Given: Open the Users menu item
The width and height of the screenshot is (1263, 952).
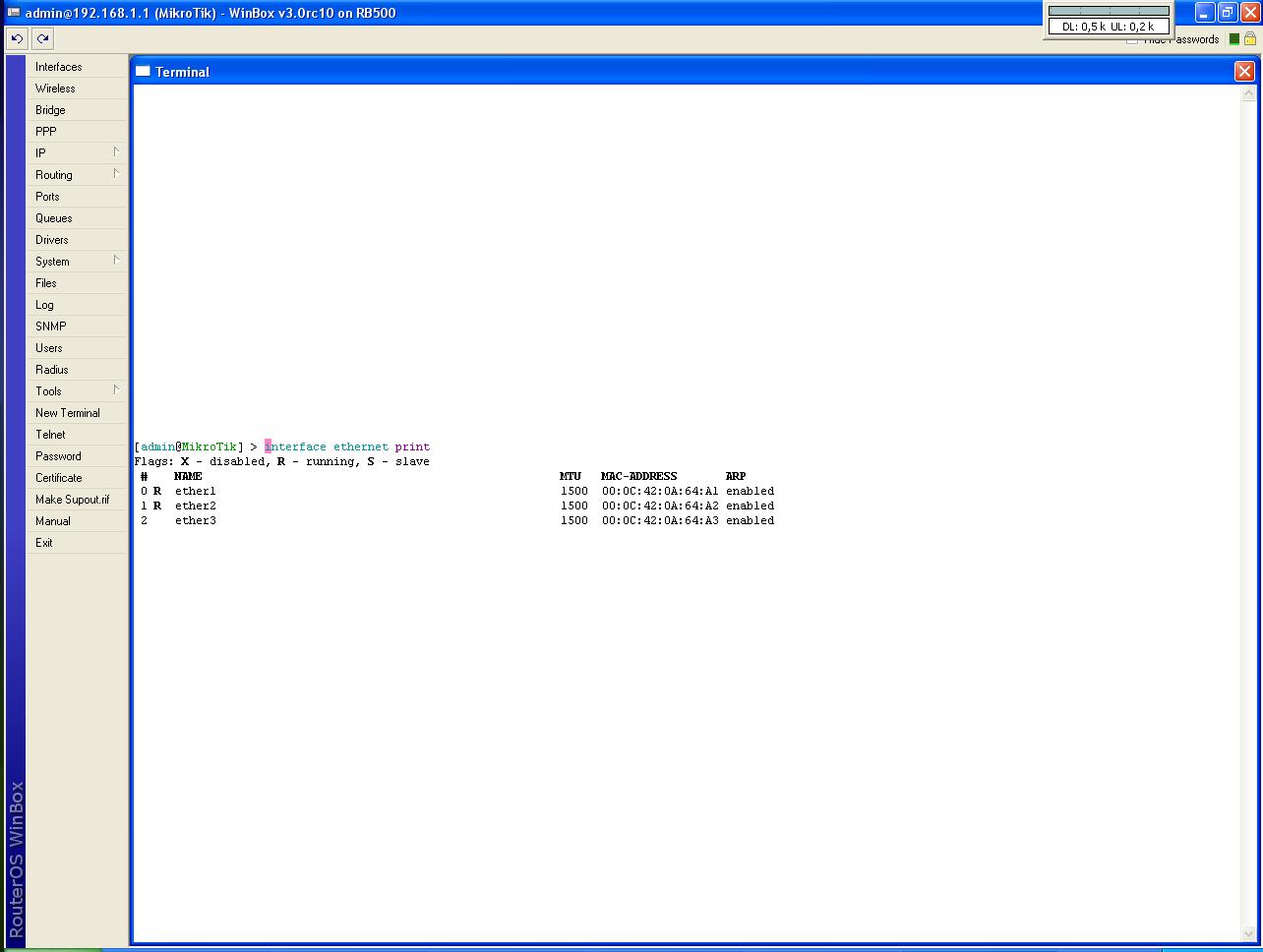Looking at the screenshot, I should [x=77, y=348].
